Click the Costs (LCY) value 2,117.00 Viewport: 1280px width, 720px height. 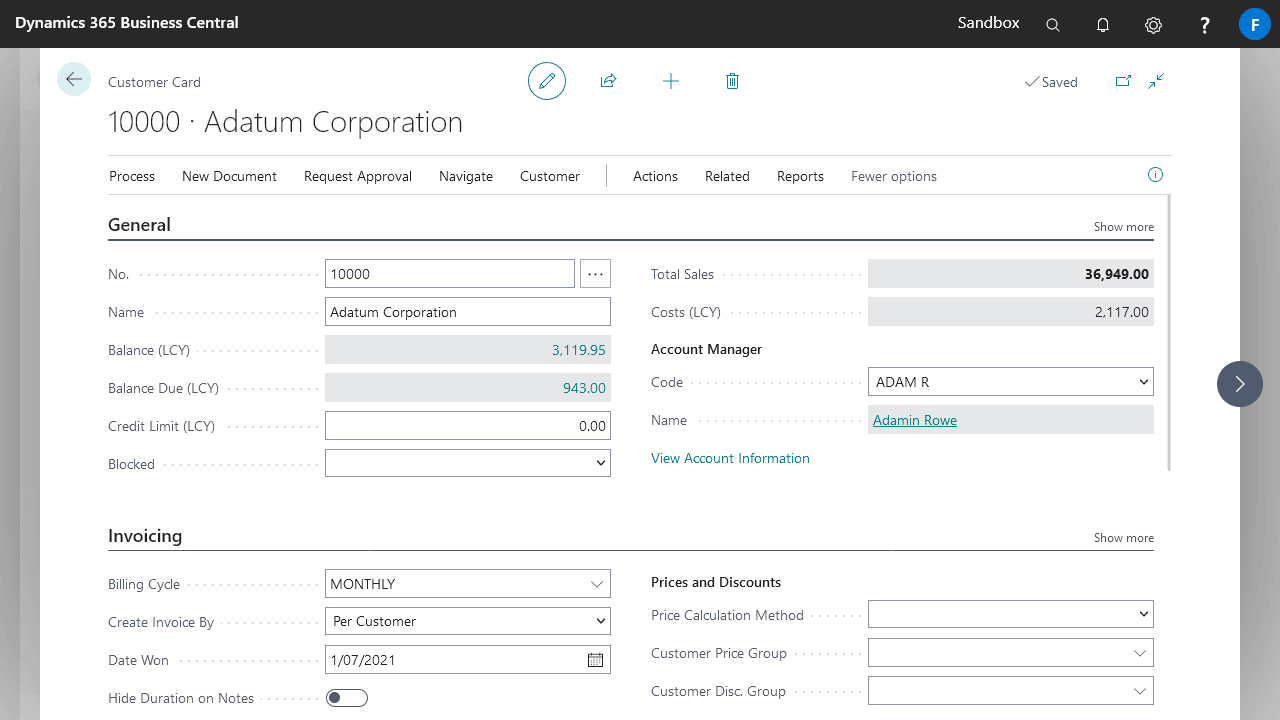(1122, 312)
